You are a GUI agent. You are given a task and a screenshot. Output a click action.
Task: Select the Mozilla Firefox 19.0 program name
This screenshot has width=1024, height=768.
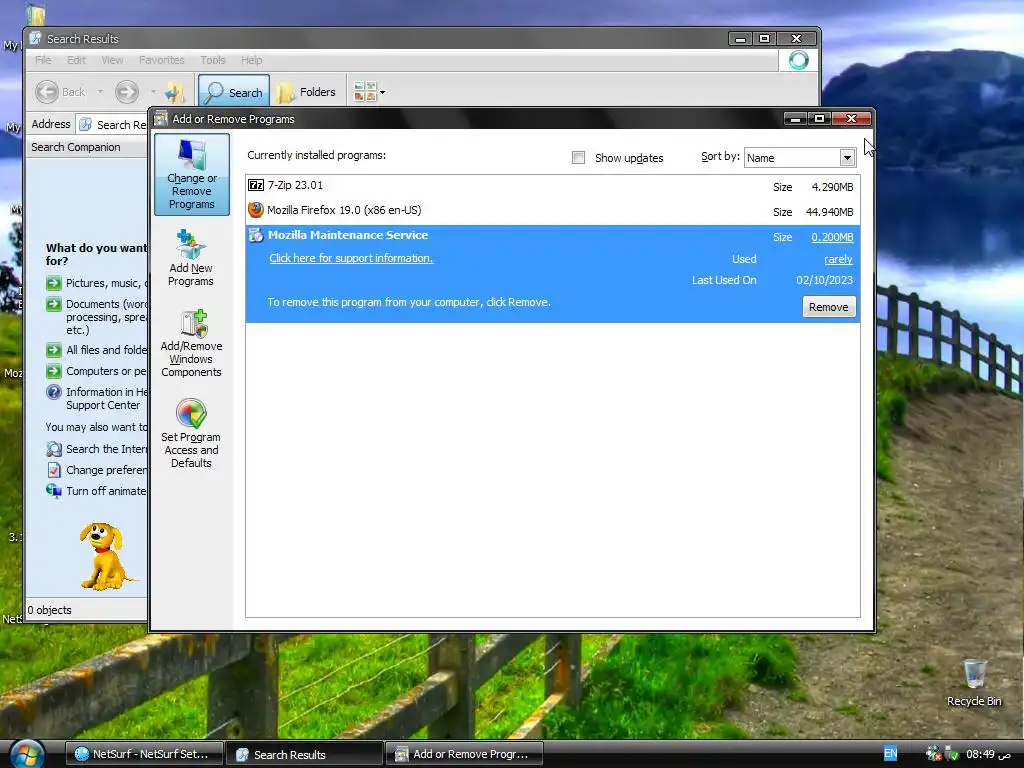coord(344,210)
